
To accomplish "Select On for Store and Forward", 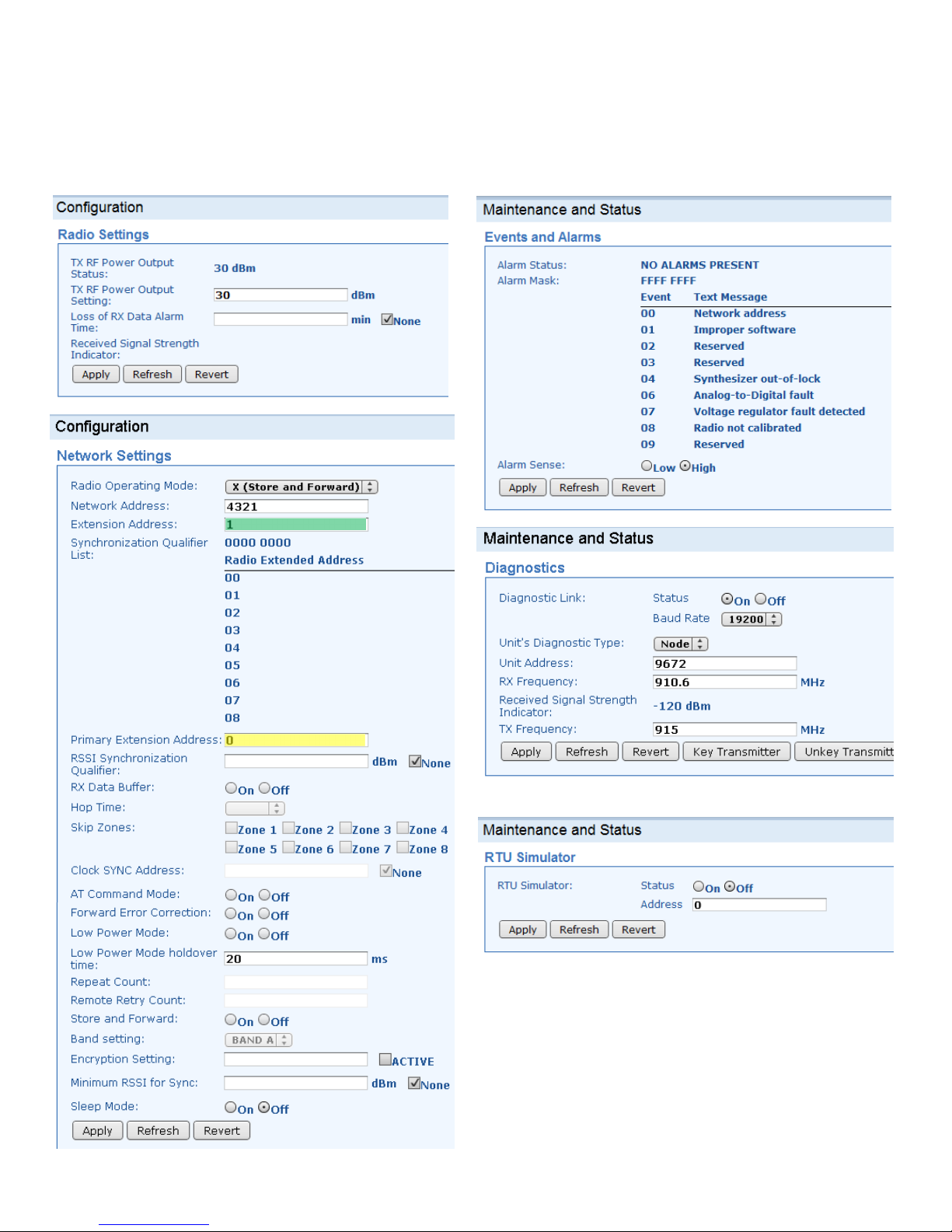I will [x=231, y=1020].
